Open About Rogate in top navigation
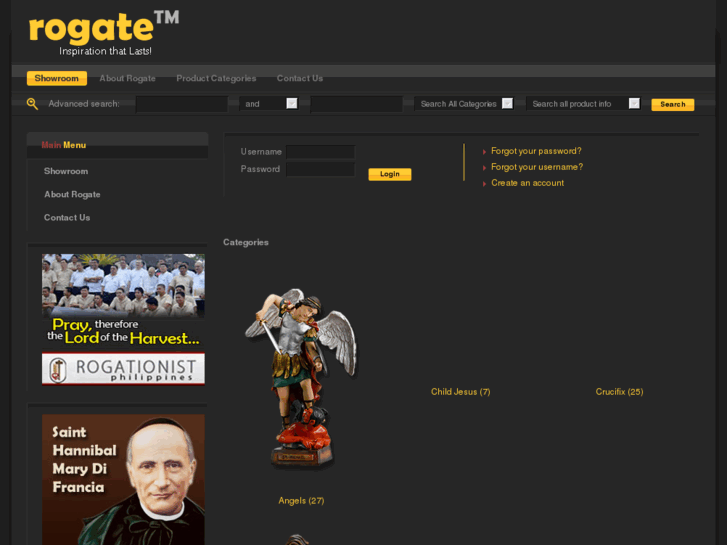 128,78
